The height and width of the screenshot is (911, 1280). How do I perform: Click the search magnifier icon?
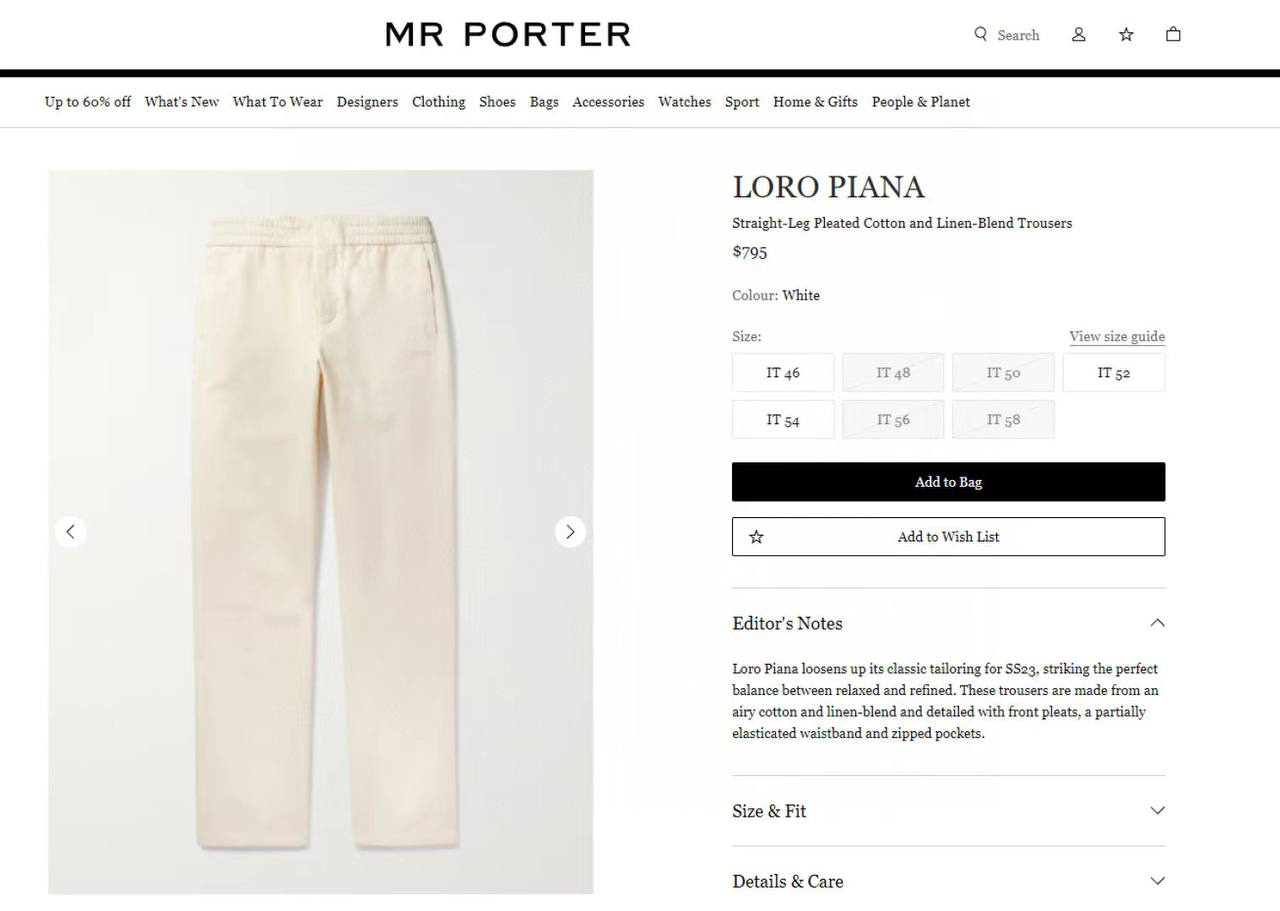(x=981, y=34)
